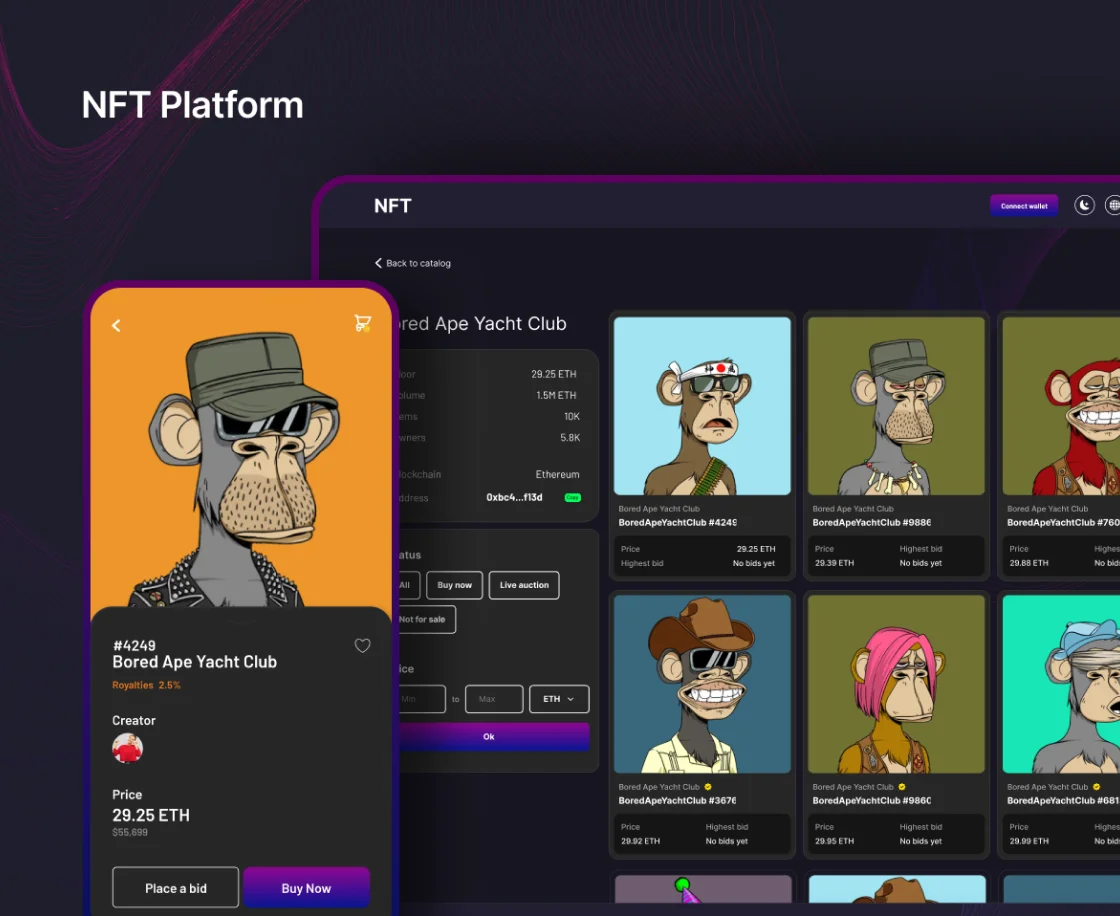Expand the ETH currency dropdown

tap(559, 699)
